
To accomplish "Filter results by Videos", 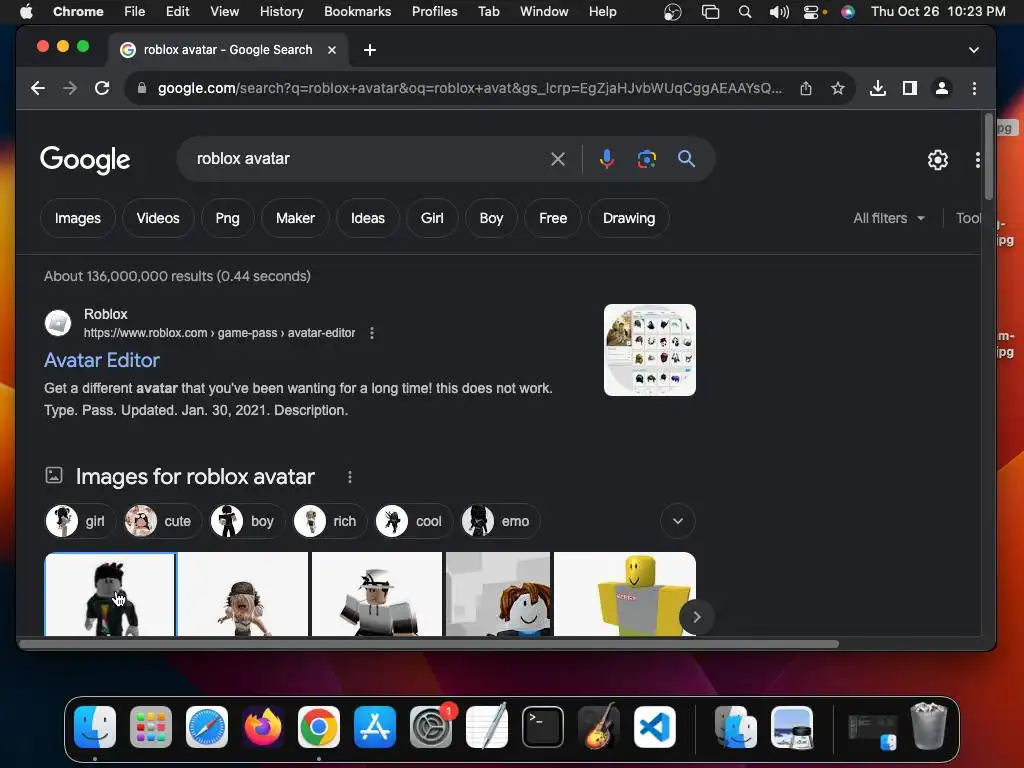I will click(x=158, y=218).
